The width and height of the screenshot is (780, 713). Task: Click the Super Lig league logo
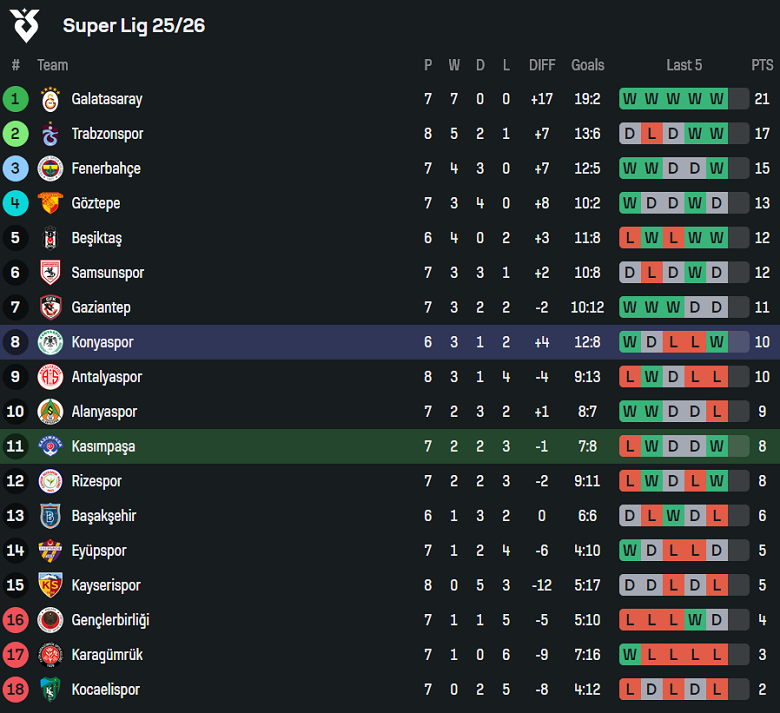[25, 26]
